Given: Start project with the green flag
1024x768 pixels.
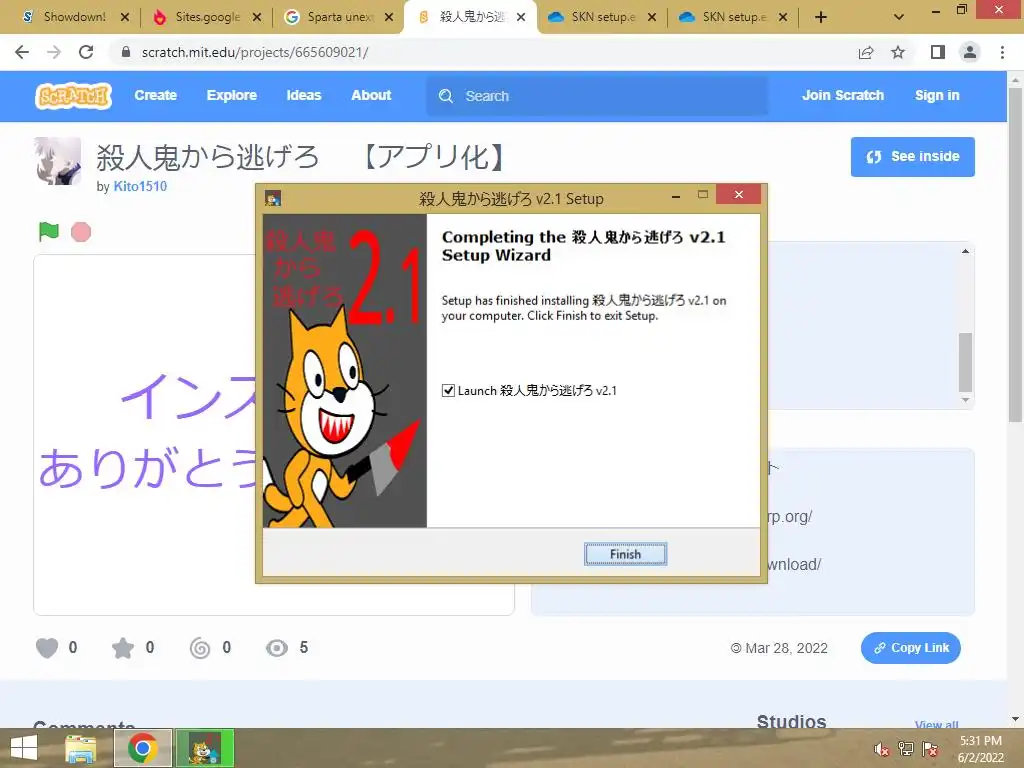Looking at the screenshot, I should [x=48, y=231].
